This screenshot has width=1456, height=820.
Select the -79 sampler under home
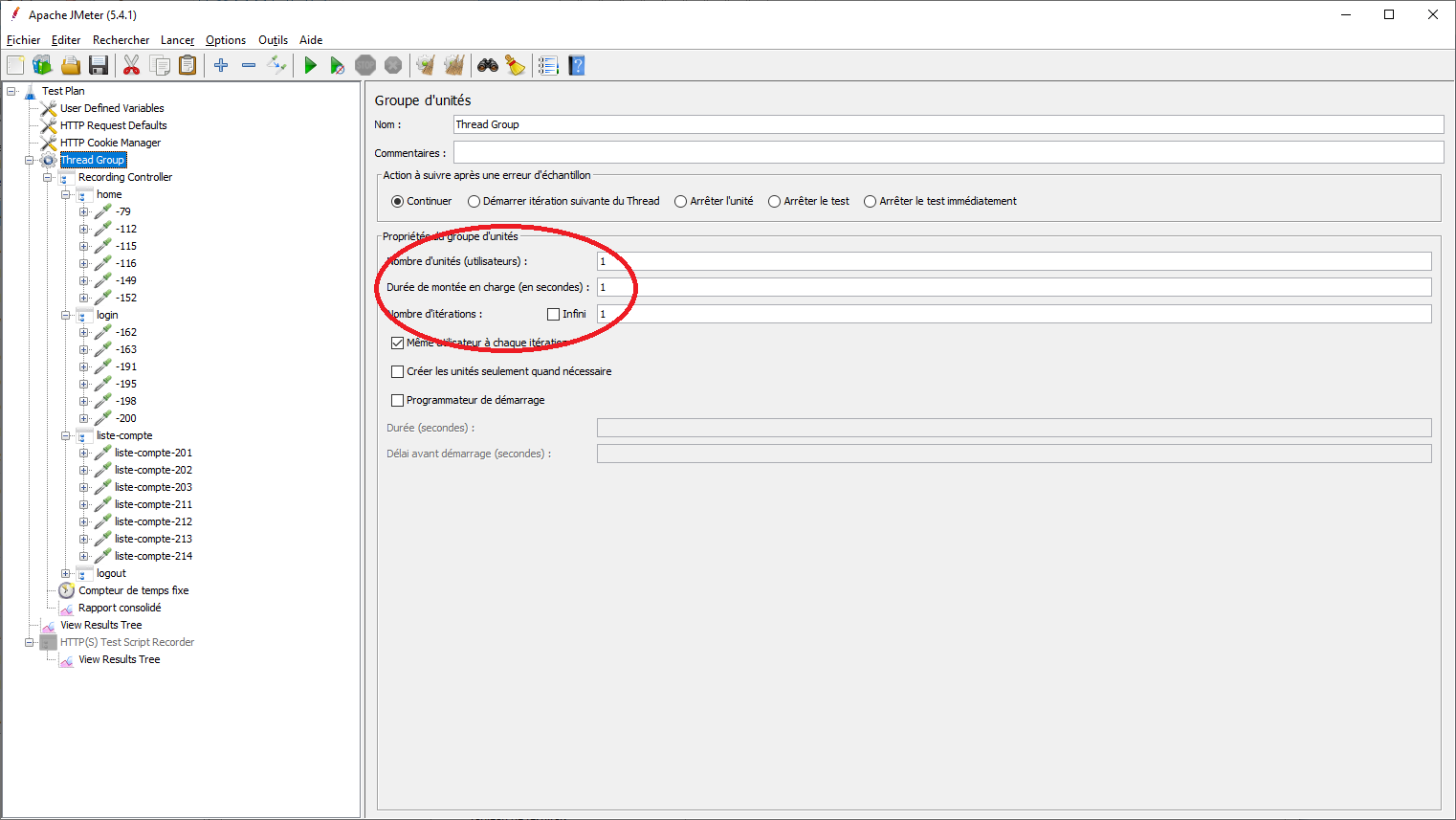coord(123,211)
